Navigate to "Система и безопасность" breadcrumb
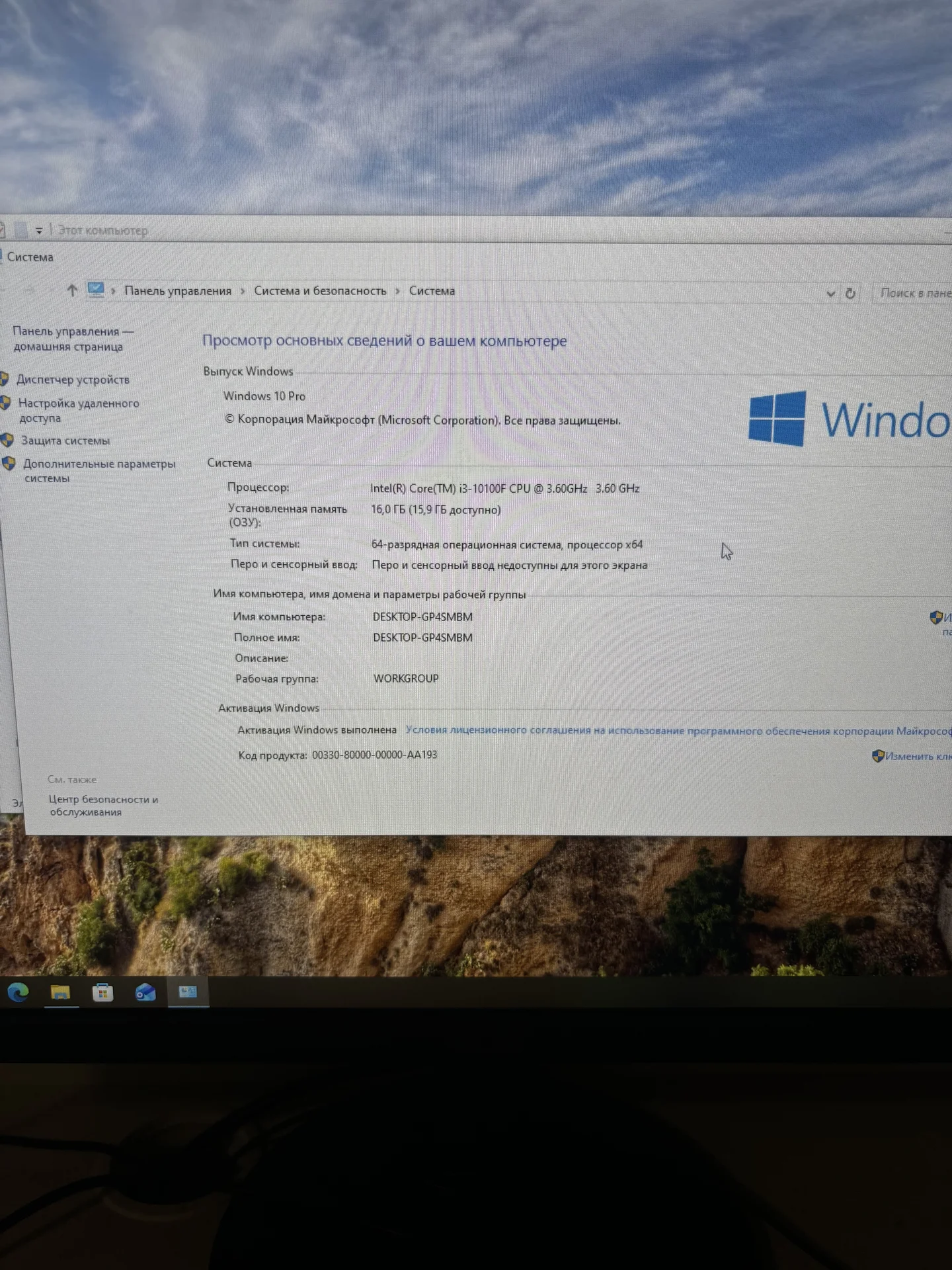This screenshot has width=952, height=1270. 320,290
